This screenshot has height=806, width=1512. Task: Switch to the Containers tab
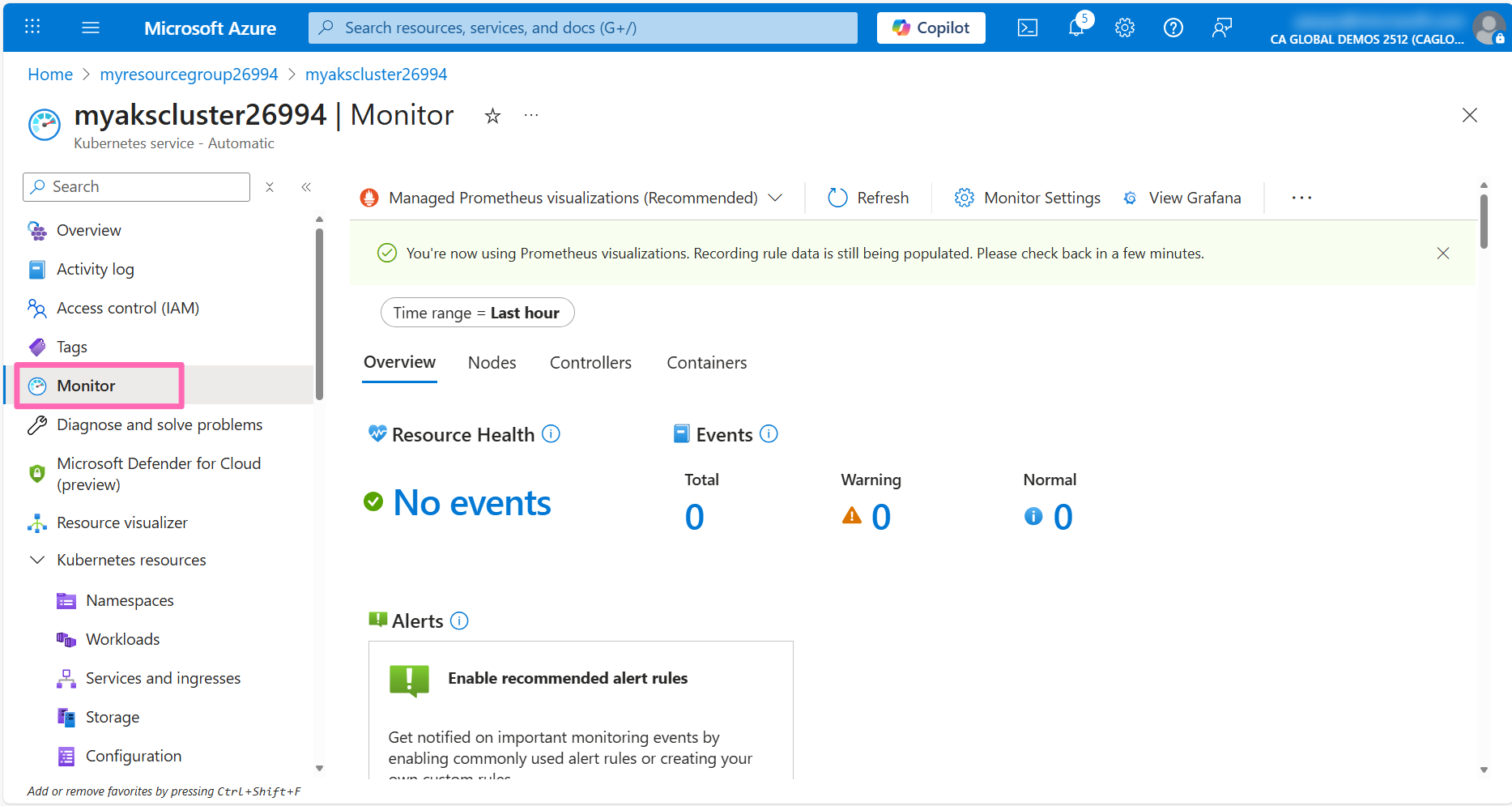(x=706, y=362)
